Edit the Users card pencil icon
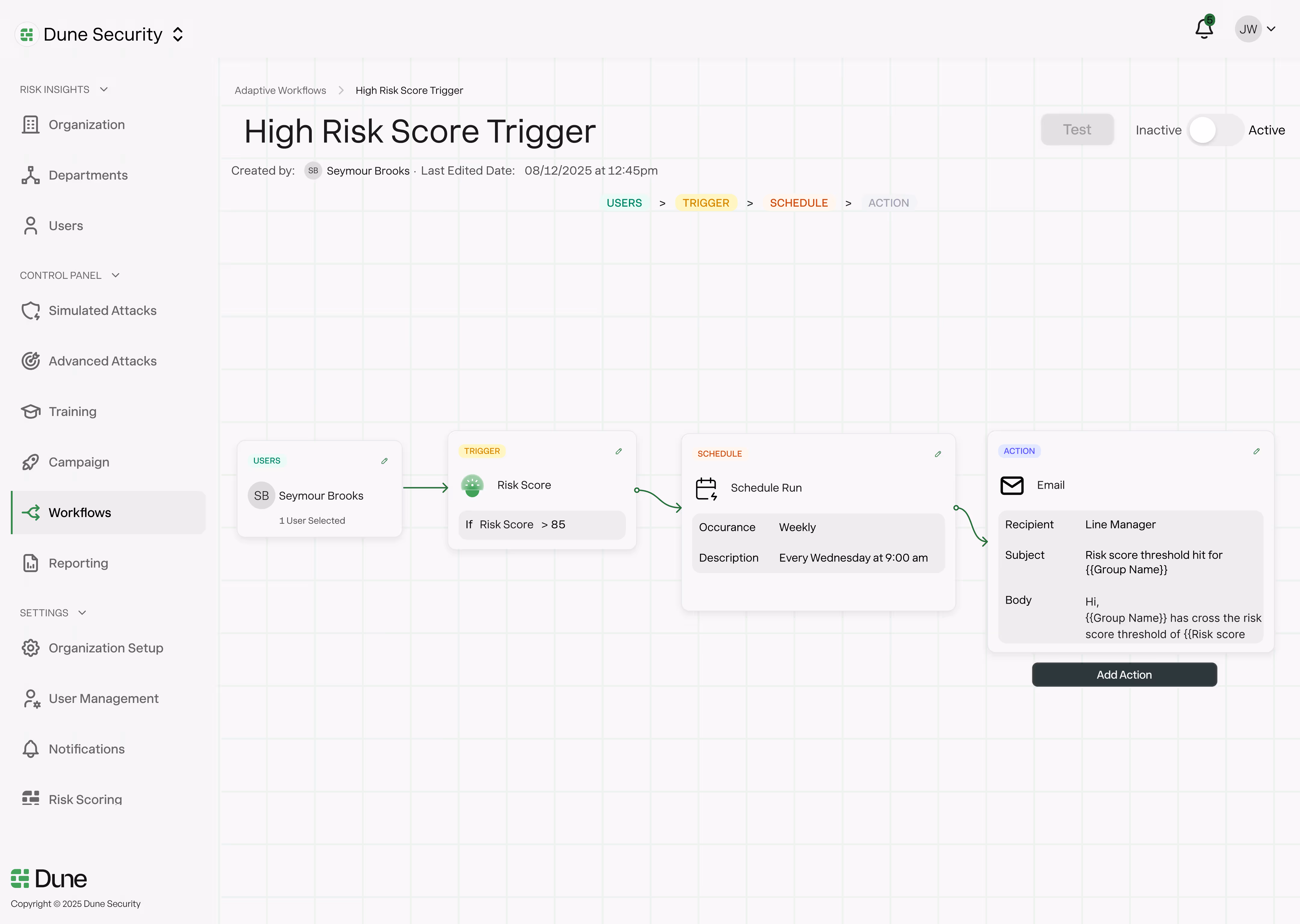Screen dimensions: 1300x924 pos(384,461)
